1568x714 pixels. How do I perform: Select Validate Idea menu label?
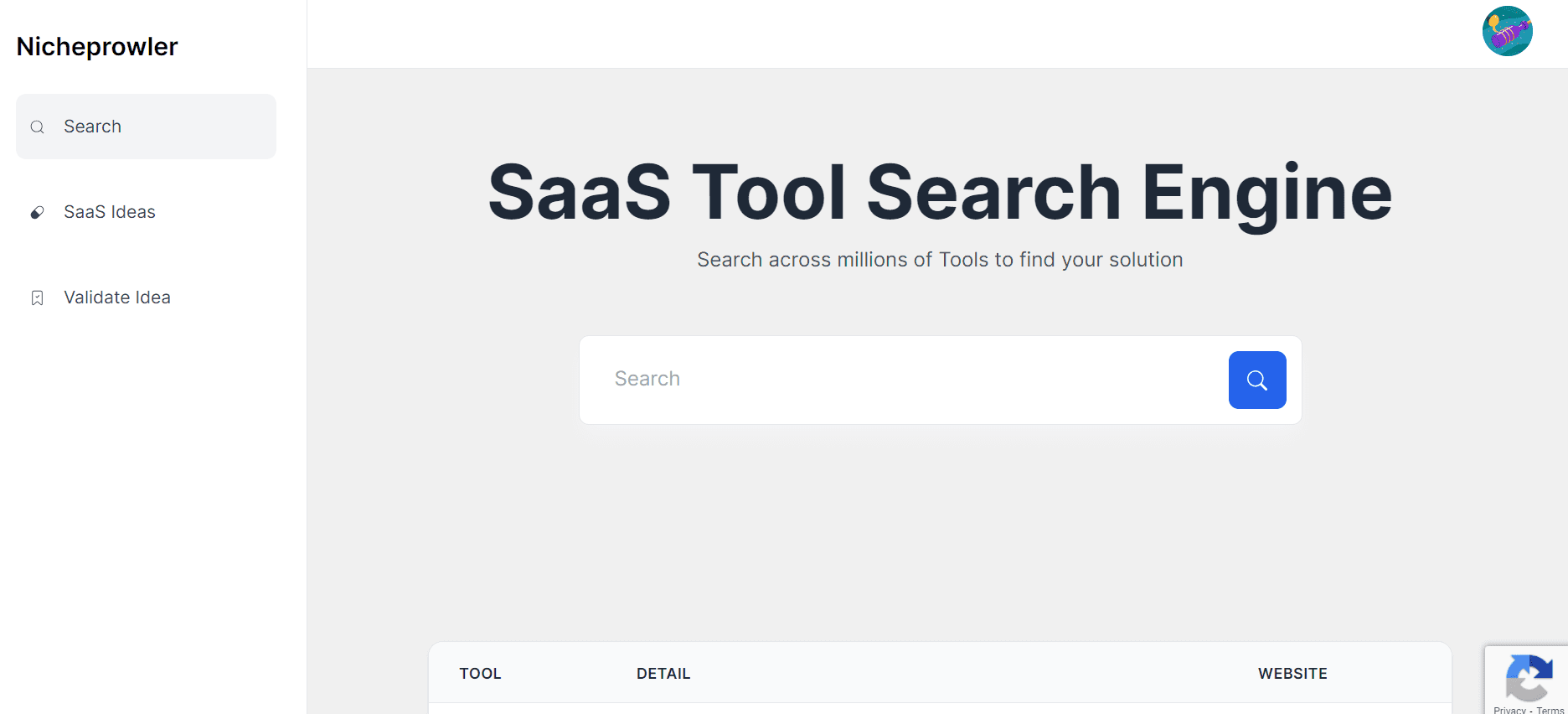(x=117, y=297)
